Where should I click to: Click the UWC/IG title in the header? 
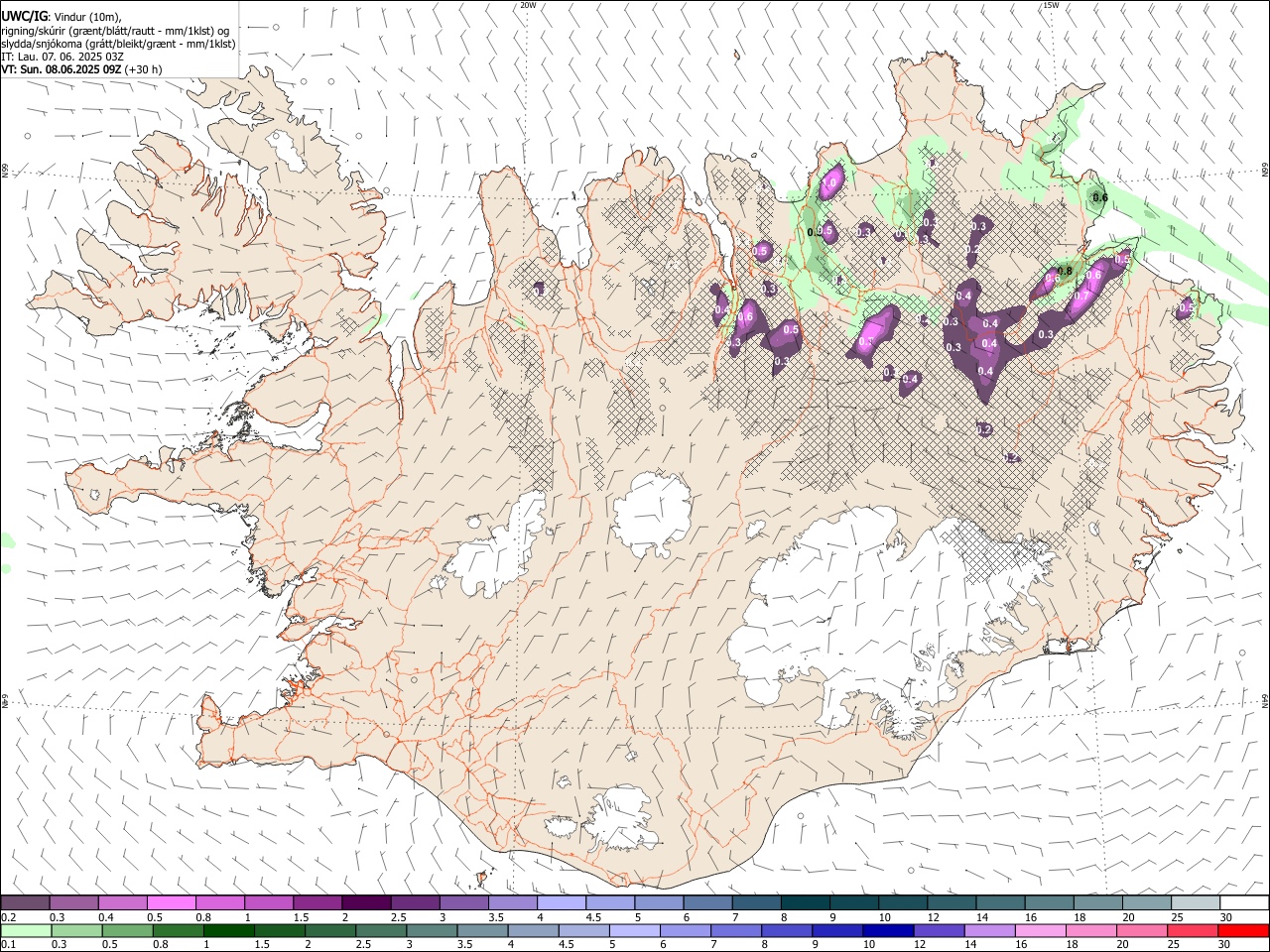[x=24, y=17]
